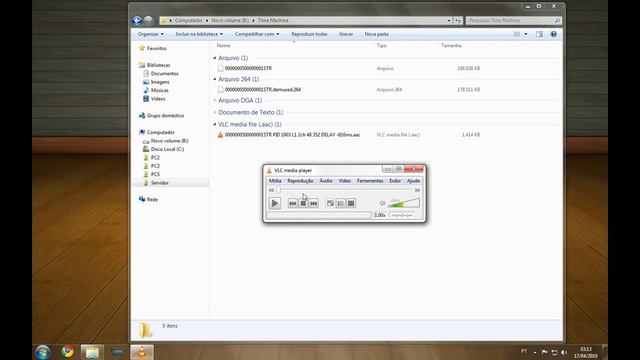Click the VLC seek bar
Image resolution: width=640 pixels, height=360 pixels.
(x=344, y=190)
